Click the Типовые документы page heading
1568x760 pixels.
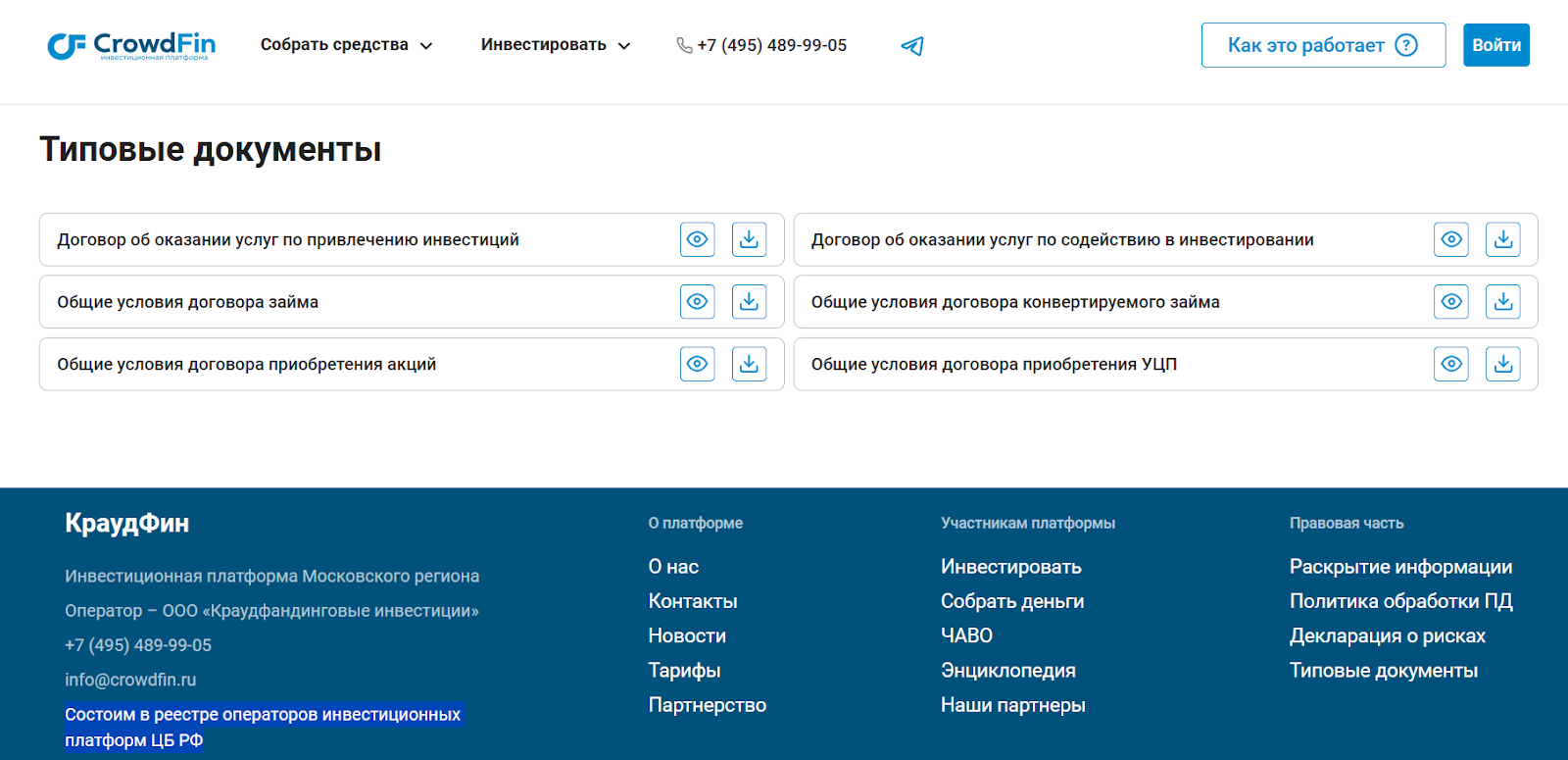pyautogui.click(x=210, y=149)
